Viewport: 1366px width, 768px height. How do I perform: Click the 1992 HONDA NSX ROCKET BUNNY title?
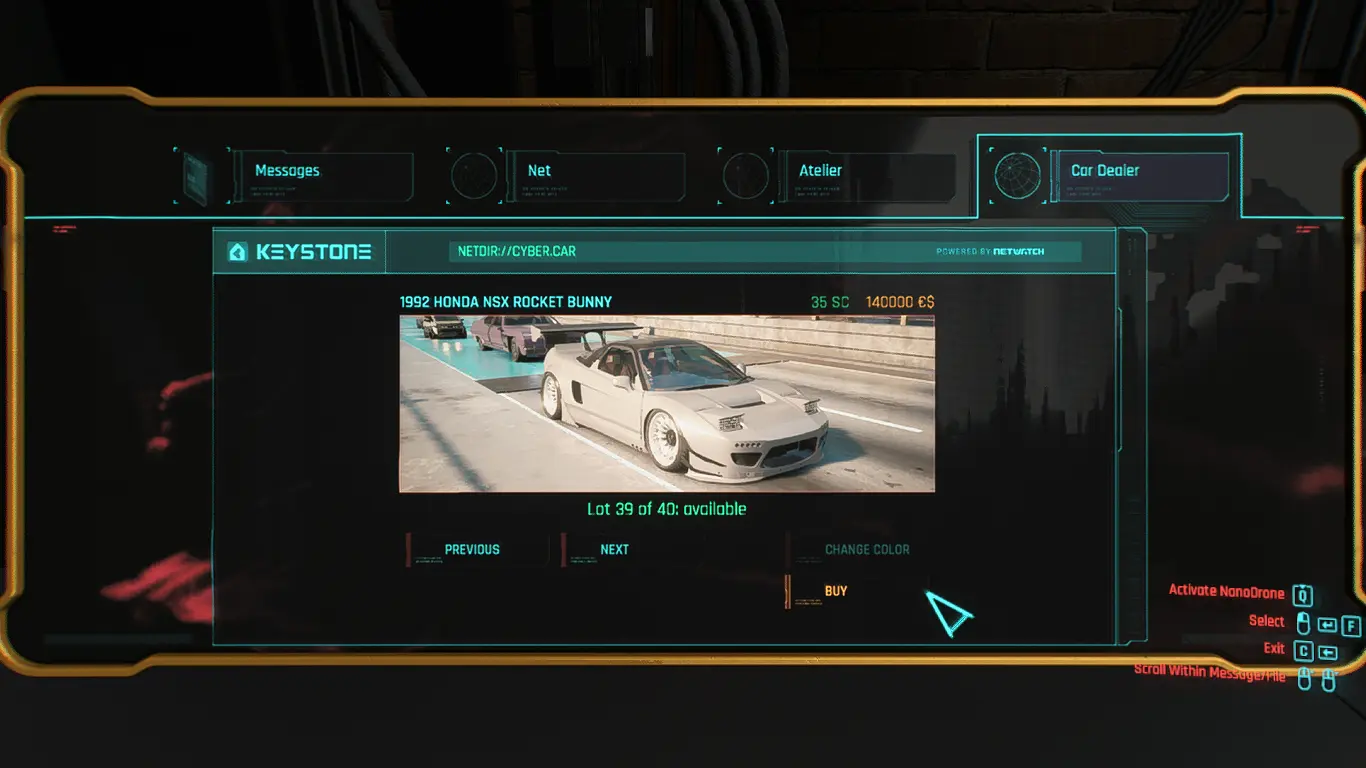pos(506,302)
